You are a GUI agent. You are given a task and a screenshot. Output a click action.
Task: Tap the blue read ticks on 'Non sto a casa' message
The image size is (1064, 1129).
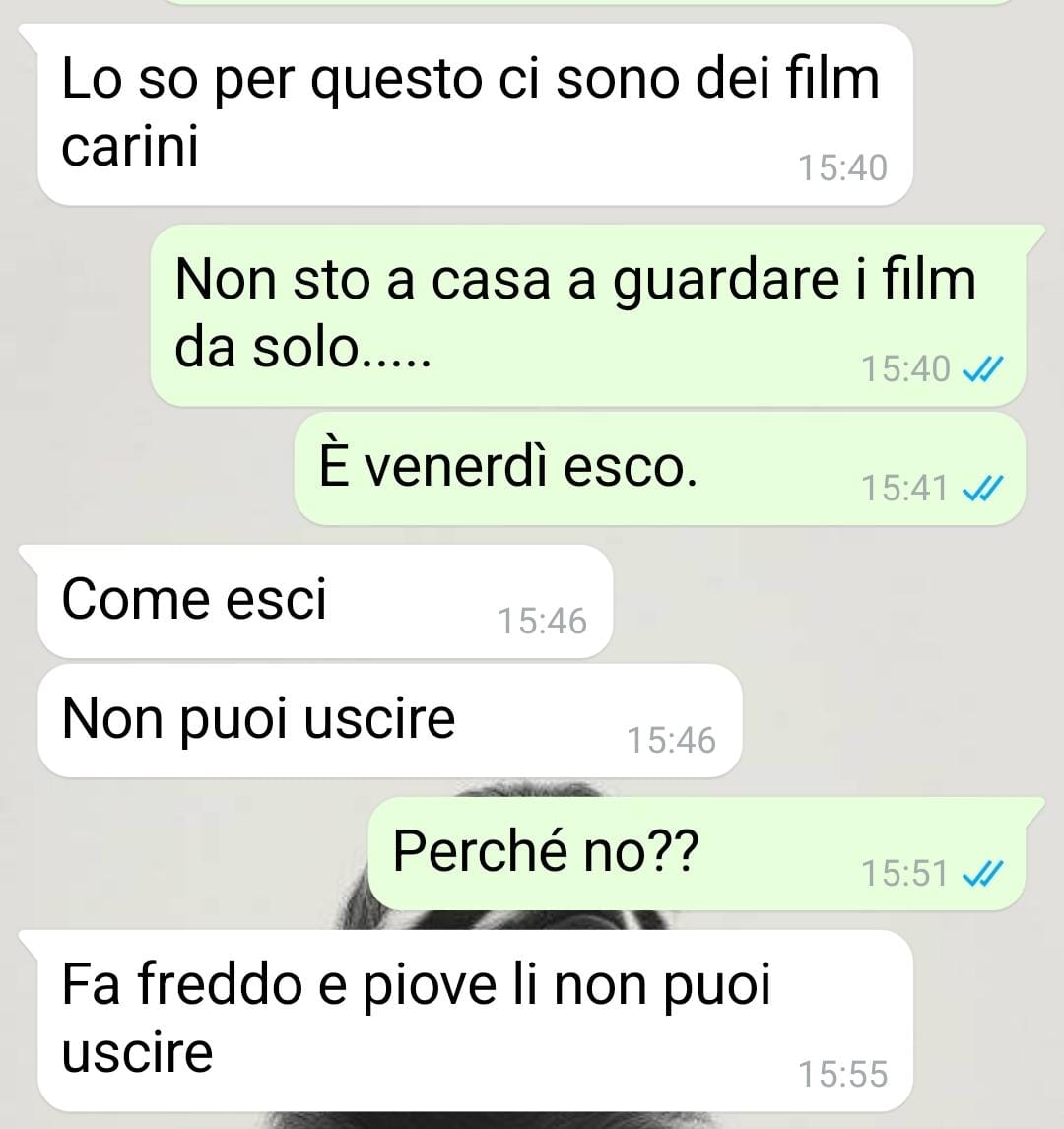pos(982,369)
